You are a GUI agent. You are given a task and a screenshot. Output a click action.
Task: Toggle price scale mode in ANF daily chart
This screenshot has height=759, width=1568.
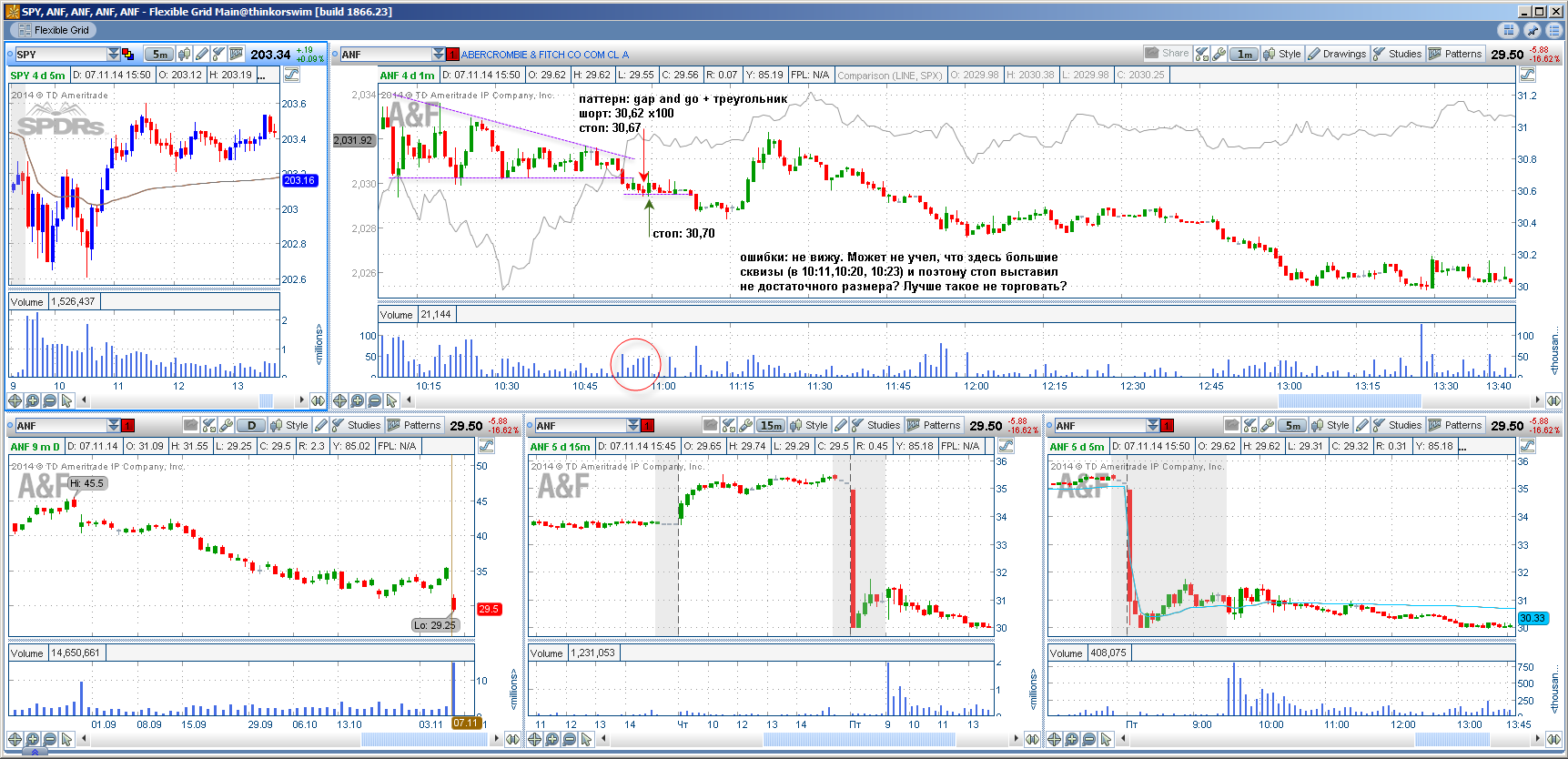pyautogui.click(x=486, y=446)
